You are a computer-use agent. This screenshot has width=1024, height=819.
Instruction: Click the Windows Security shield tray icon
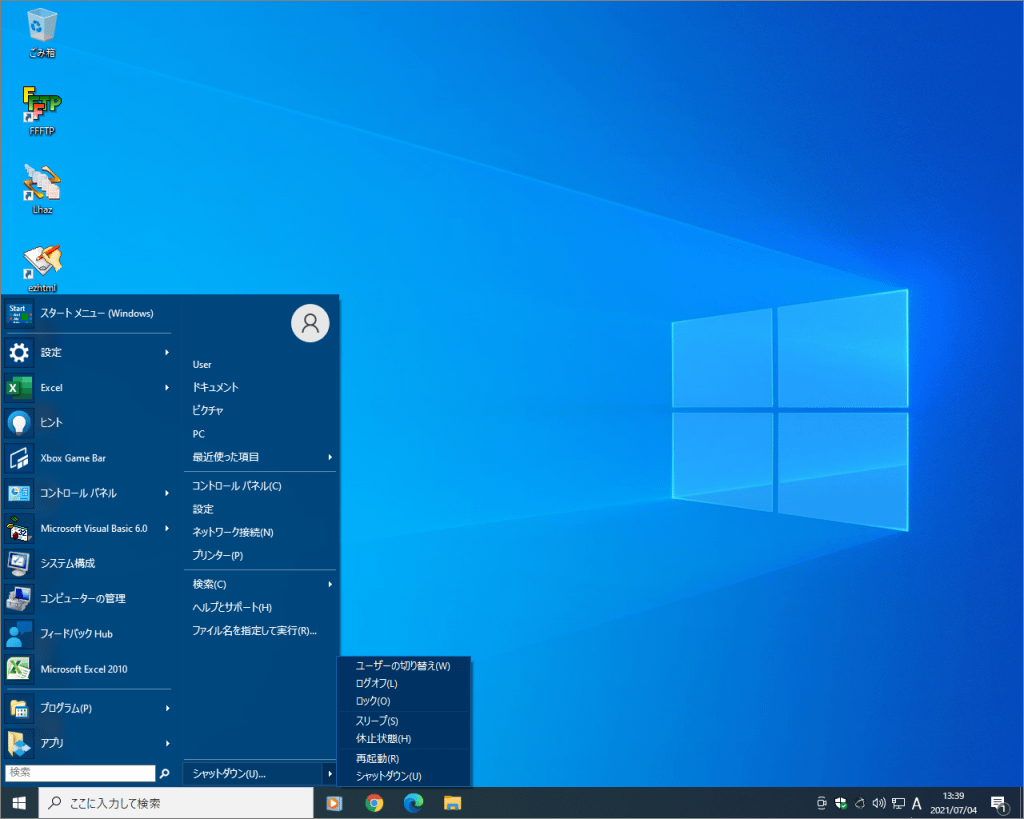pos(841,803)
